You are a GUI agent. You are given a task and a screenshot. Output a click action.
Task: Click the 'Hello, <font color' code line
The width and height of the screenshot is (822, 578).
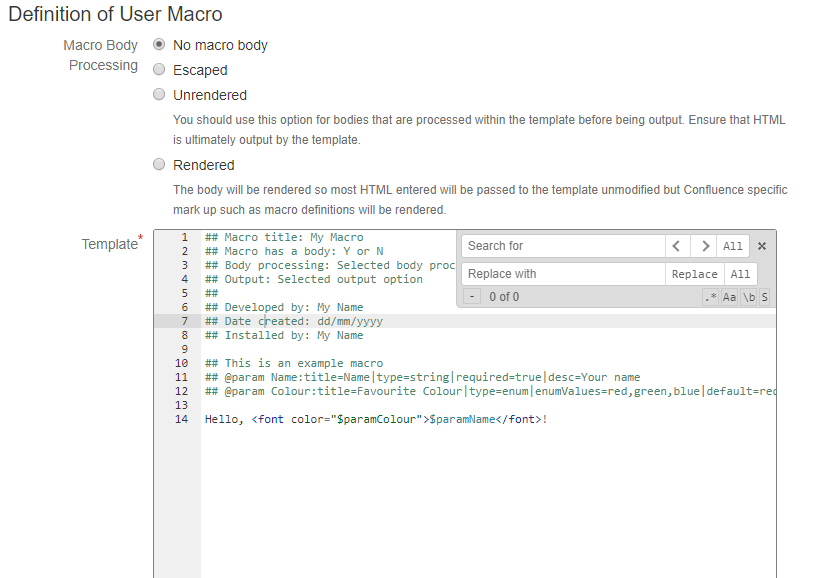coord(376,419)
